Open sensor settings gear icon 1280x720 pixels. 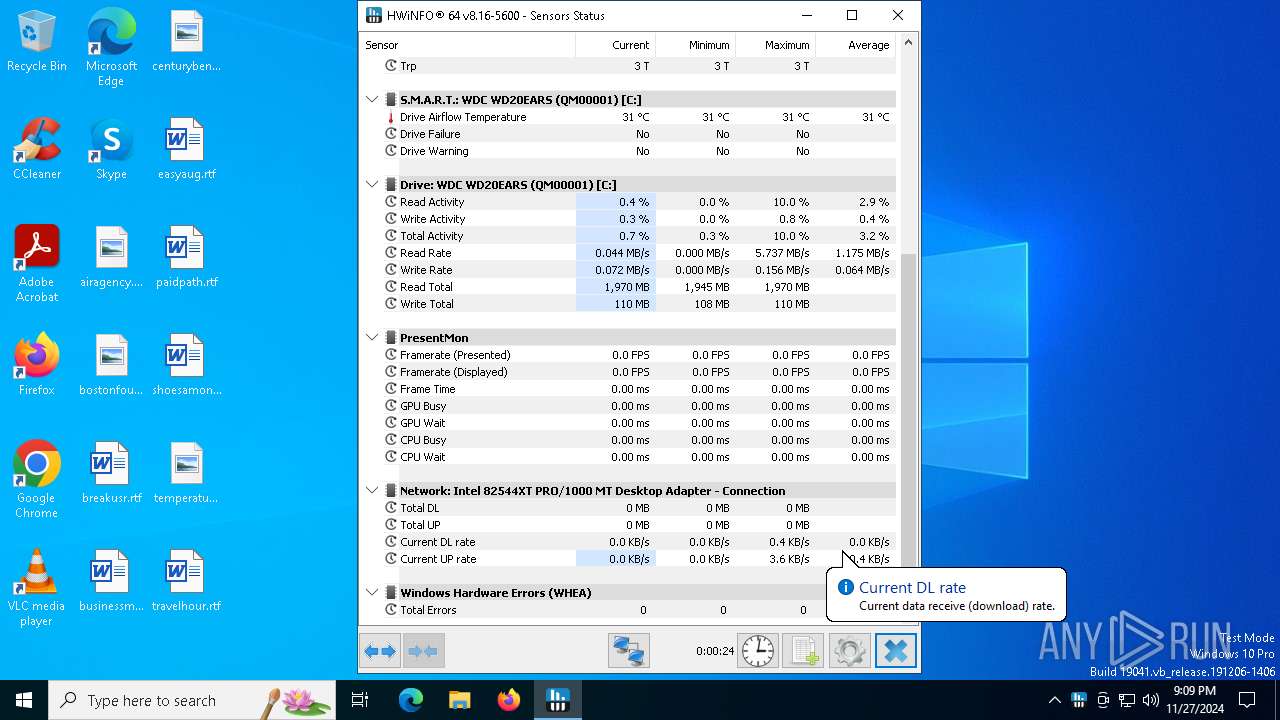(849, 651)
